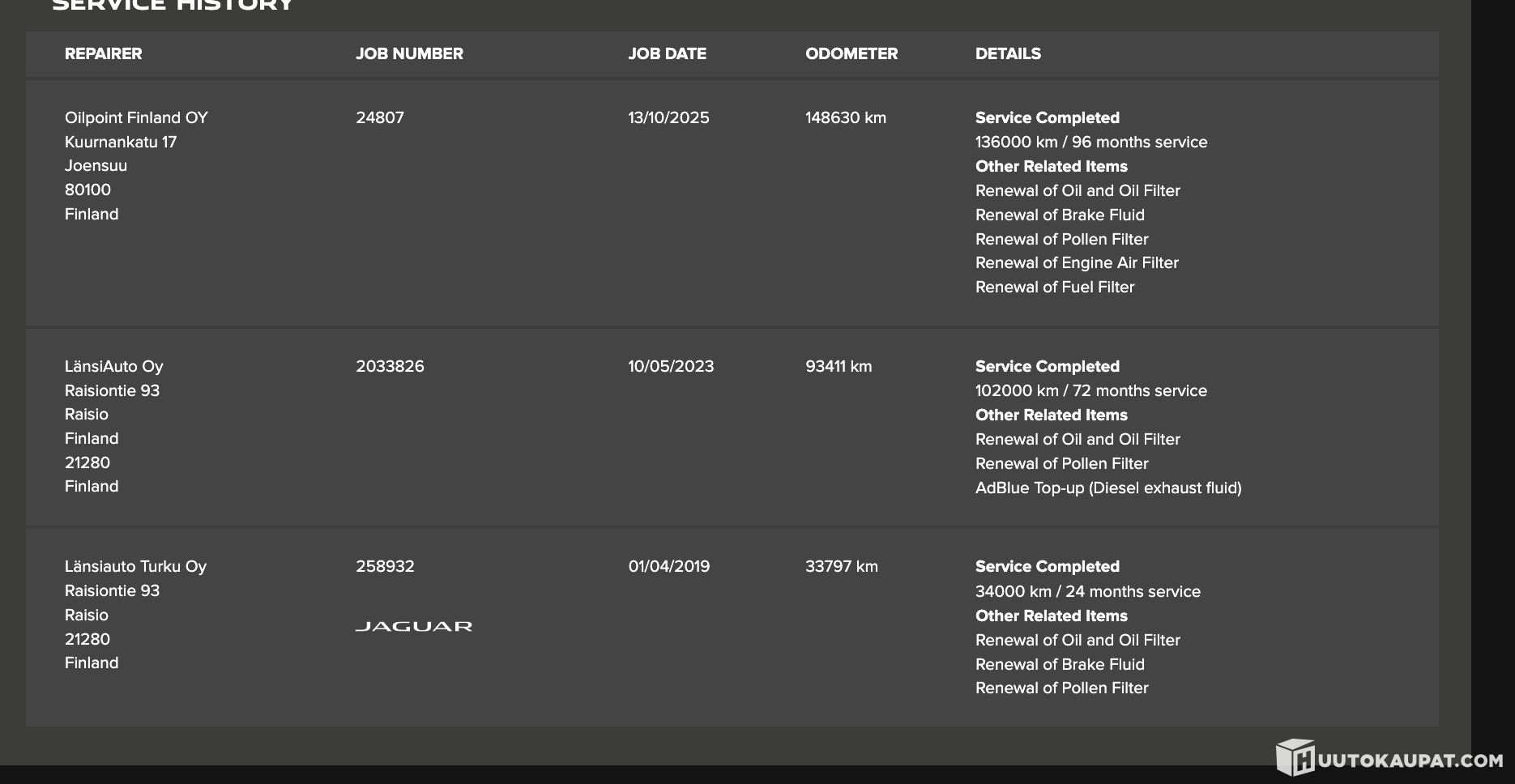This screenshot has height=784, width=1515.
Task: Click the 93411 km odometer reading
Action: (x=838, y=366)
